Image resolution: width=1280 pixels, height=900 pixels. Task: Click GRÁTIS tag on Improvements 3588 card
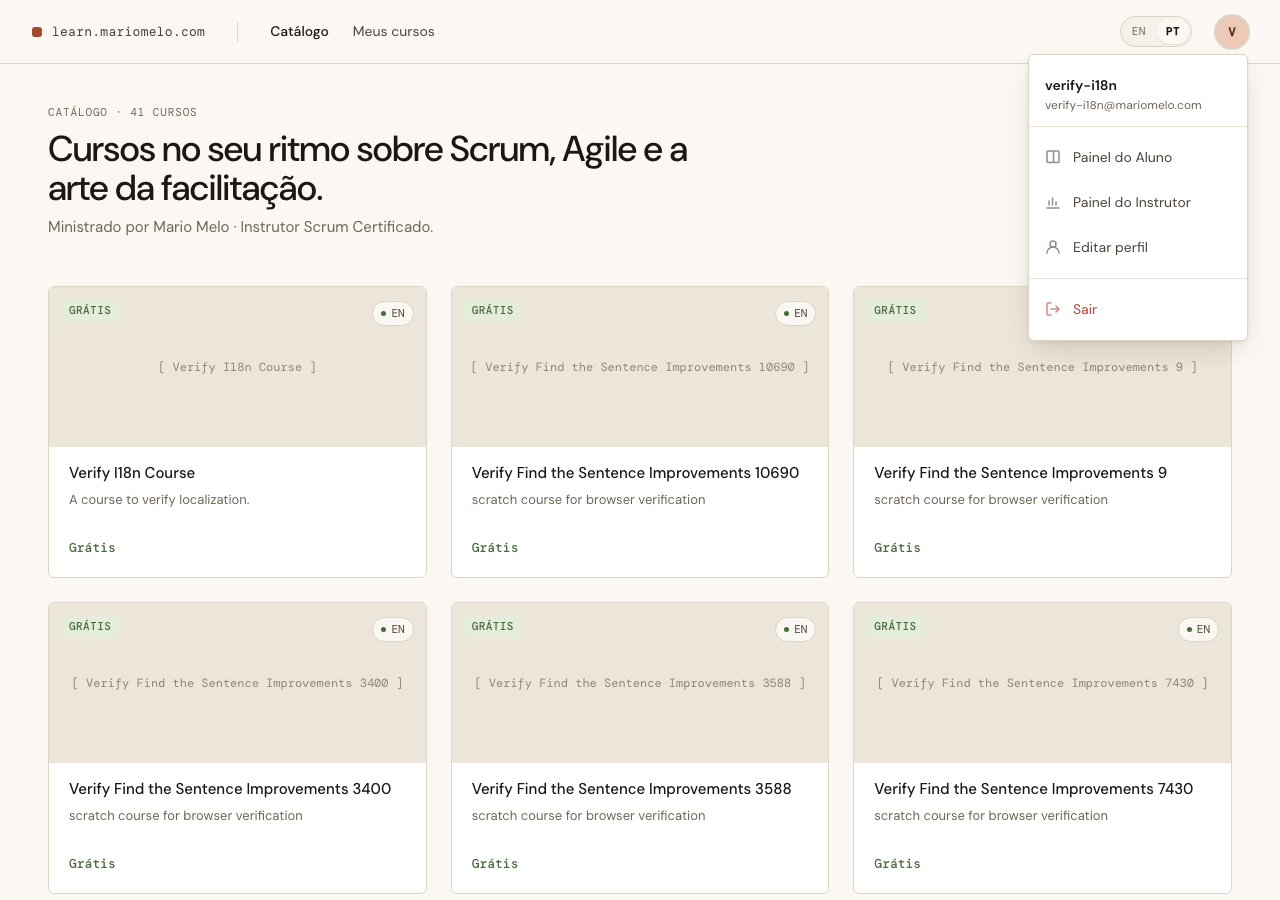(493, 627)
